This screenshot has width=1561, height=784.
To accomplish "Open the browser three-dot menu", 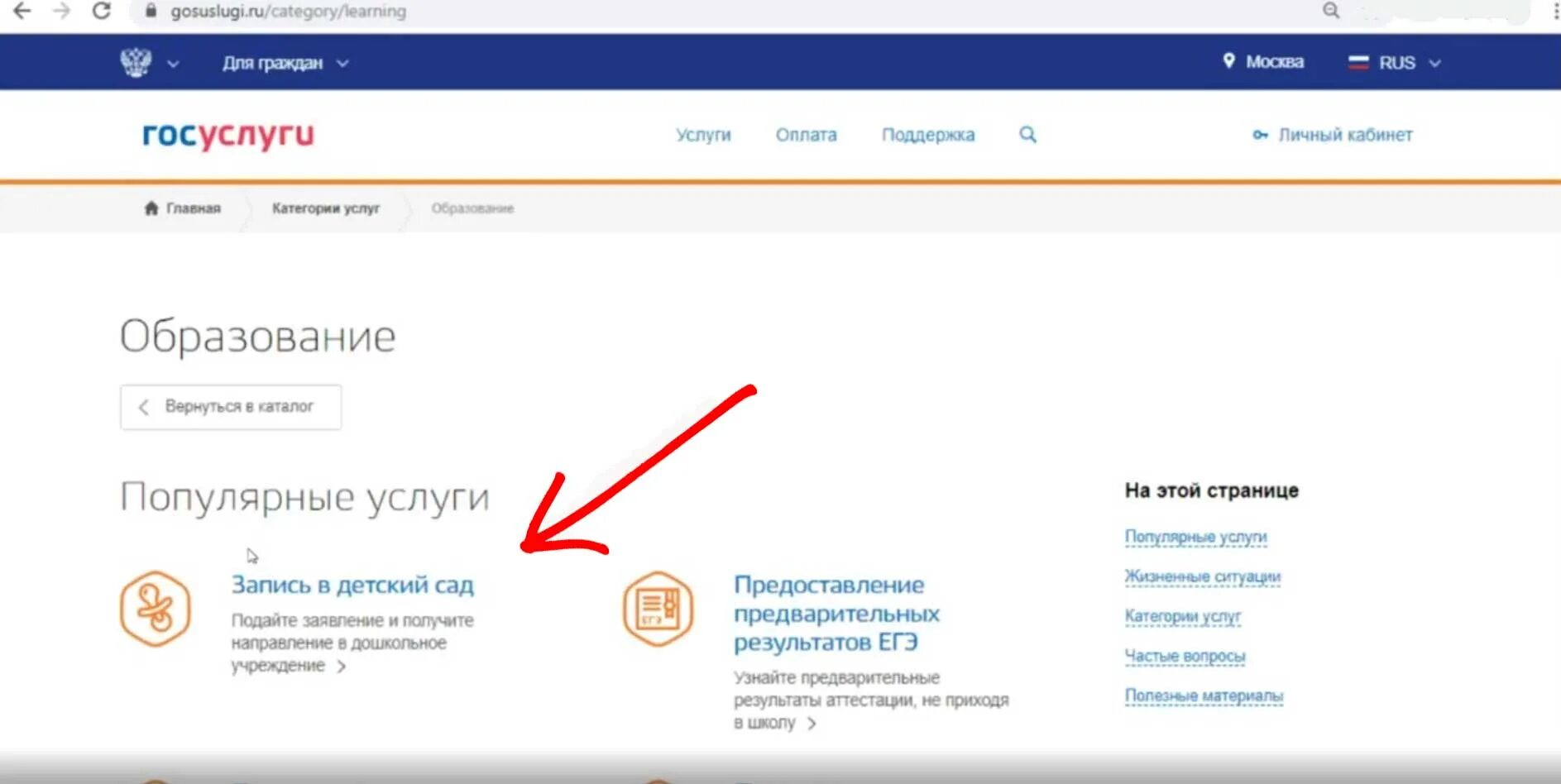I will pos(1555,10).
